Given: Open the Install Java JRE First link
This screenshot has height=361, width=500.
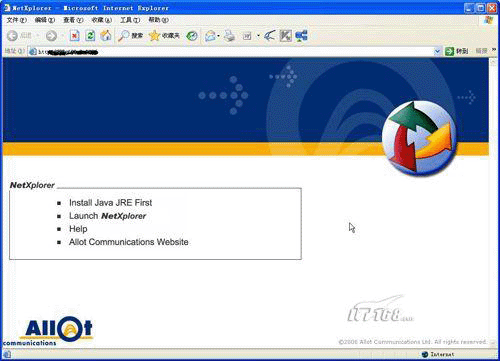Looking at the screenshot, I should click(x=110, y=203).
